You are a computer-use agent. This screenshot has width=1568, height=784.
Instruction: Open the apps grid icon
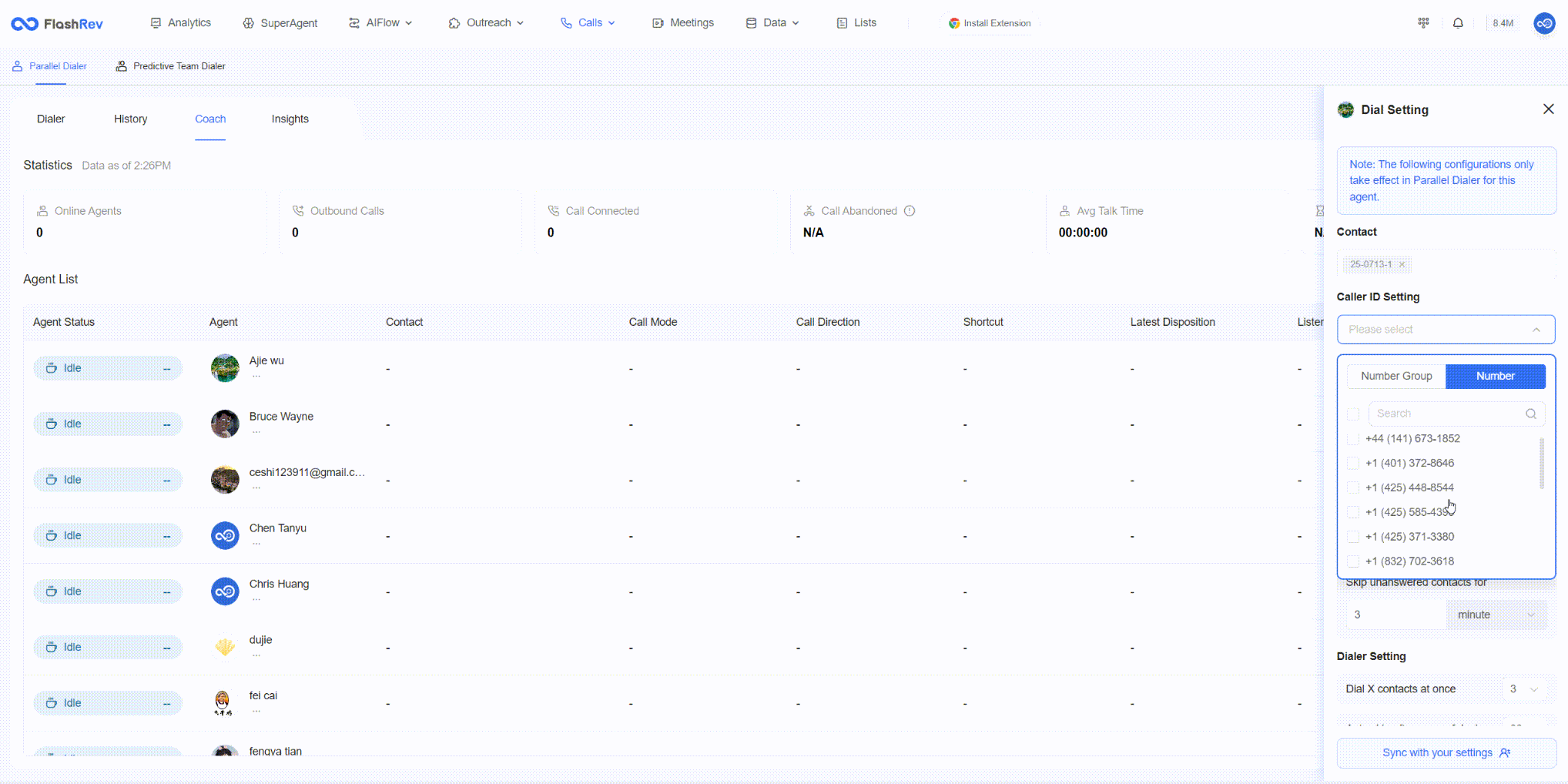tap(1423, 23)
